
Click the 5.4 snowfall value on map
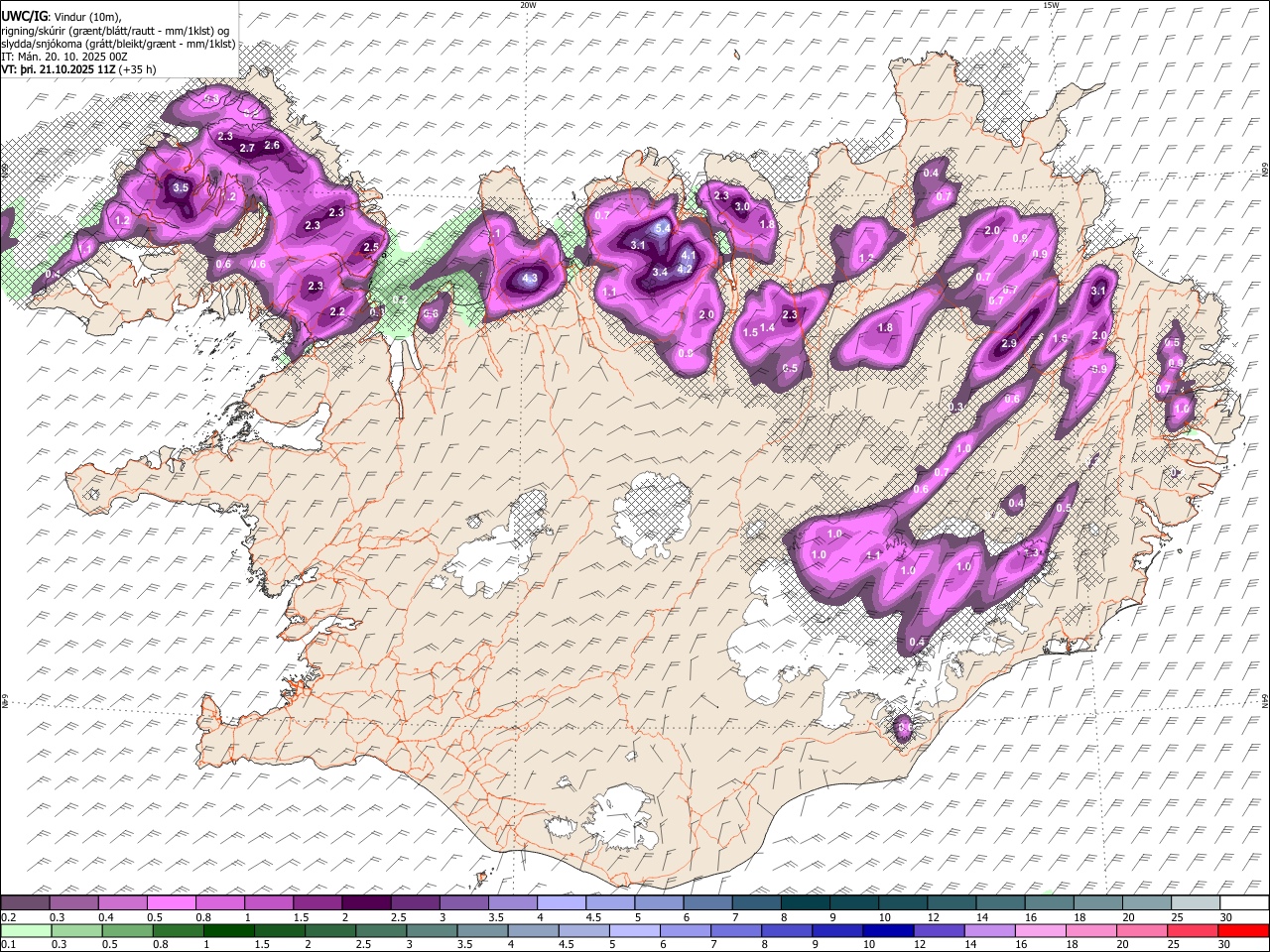(x=663, y=228)
